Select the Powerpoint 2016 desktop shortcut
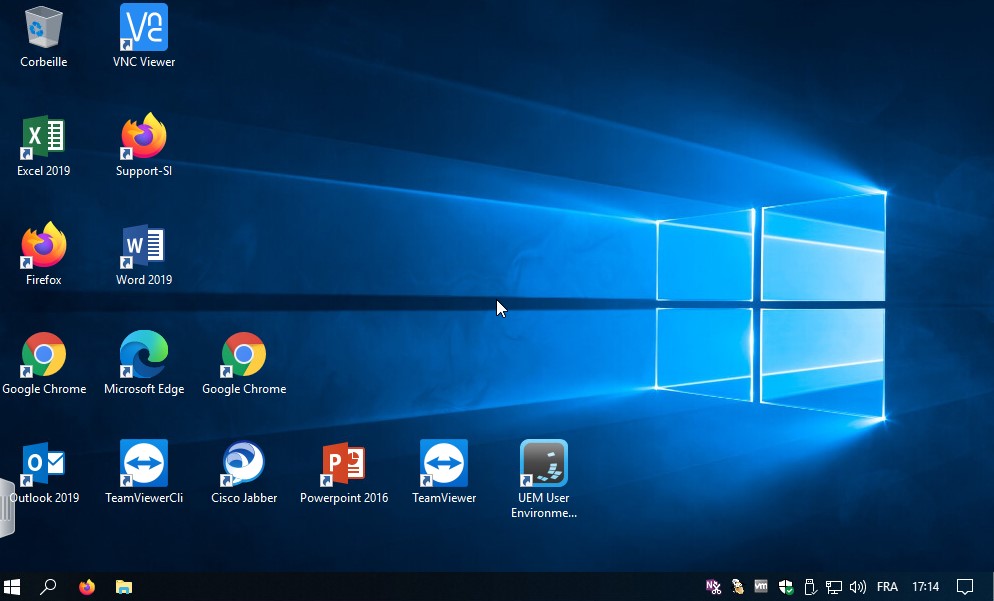The image size is (994, 601). coord(344,465)
